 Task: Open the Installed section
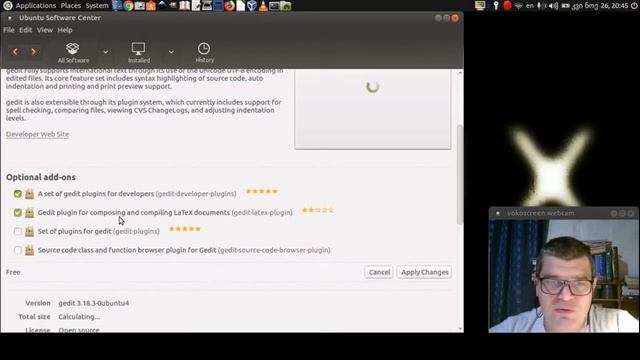[x=139, y=53]
